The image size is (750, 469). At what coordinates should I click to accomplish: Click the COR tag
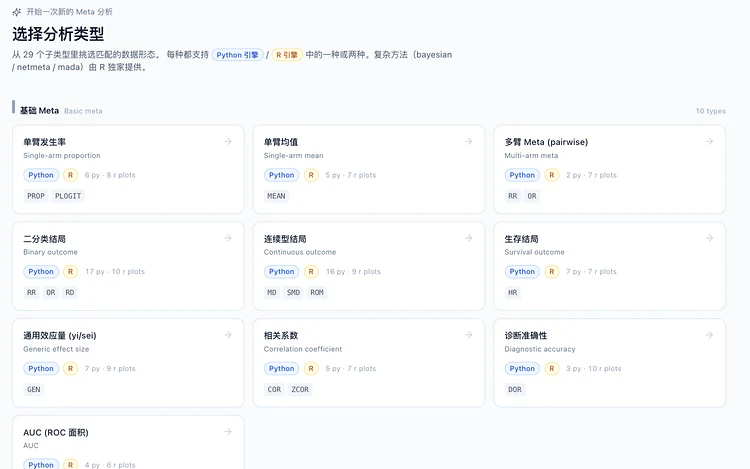click(274, 390)
